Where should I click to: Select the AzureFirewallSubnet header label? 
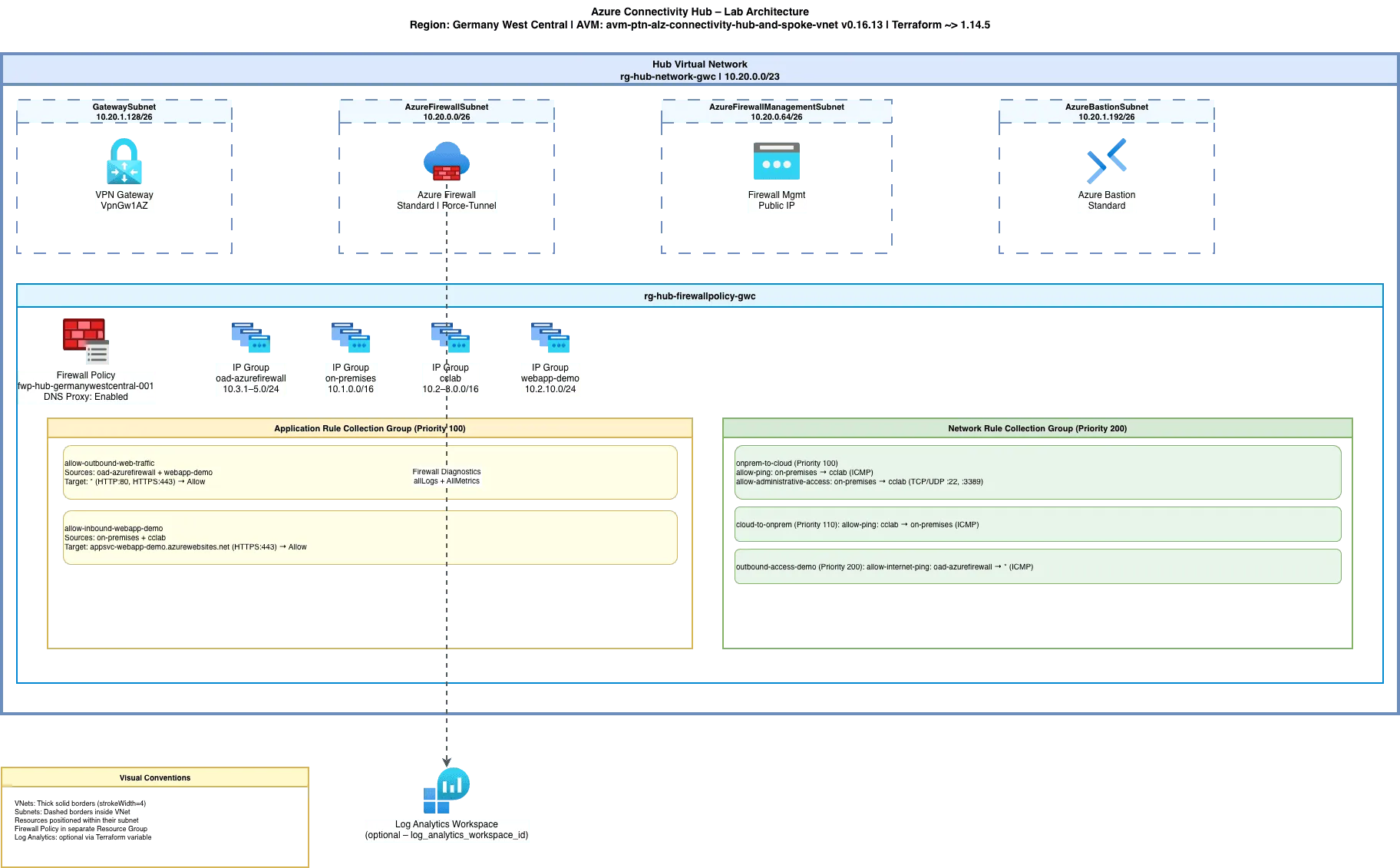(447, 112)
